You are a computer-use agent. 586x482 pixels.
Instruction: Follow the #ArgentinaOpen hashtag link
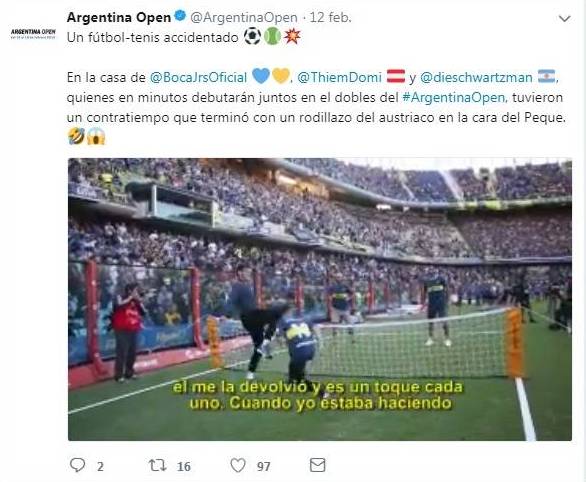click(454, 98)
